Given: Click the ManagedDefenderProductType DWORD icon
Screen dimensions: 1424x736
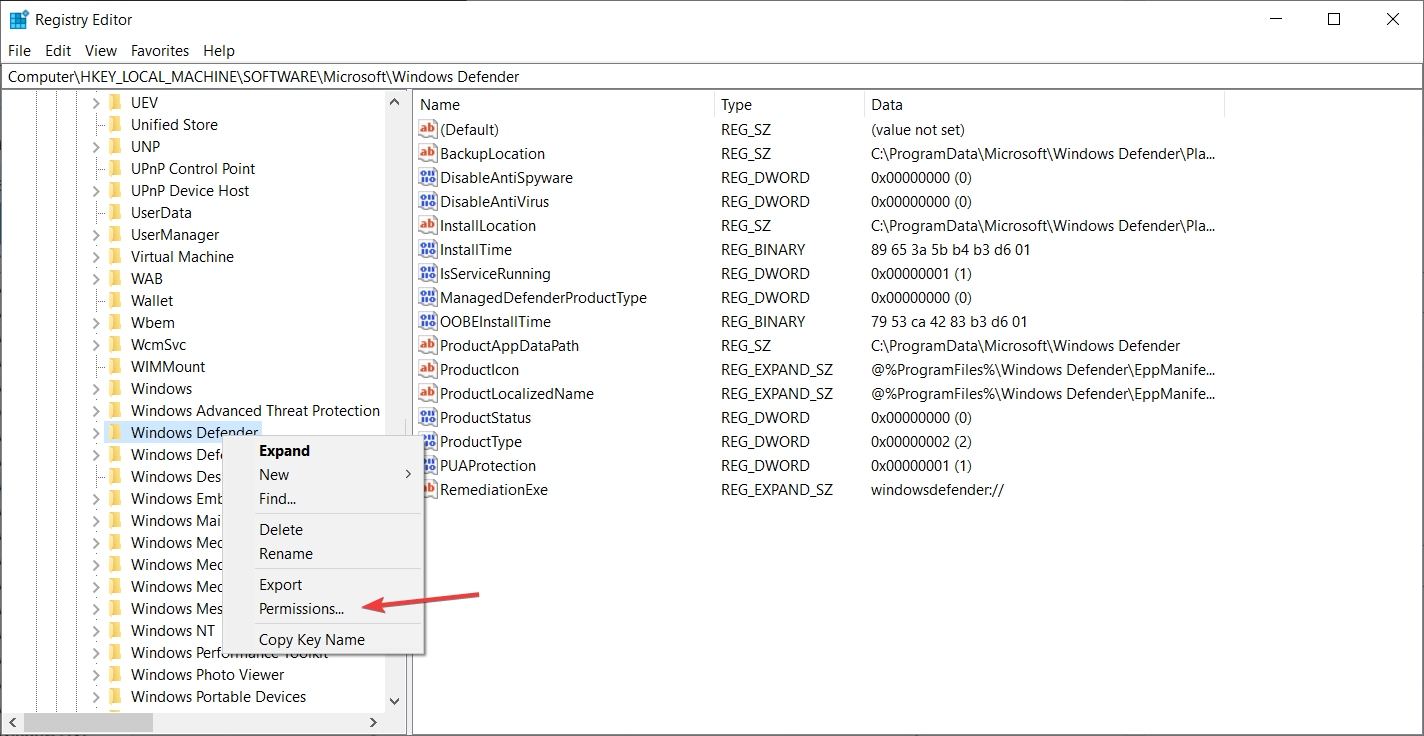Looking at the screenshot, I should 428,297.
